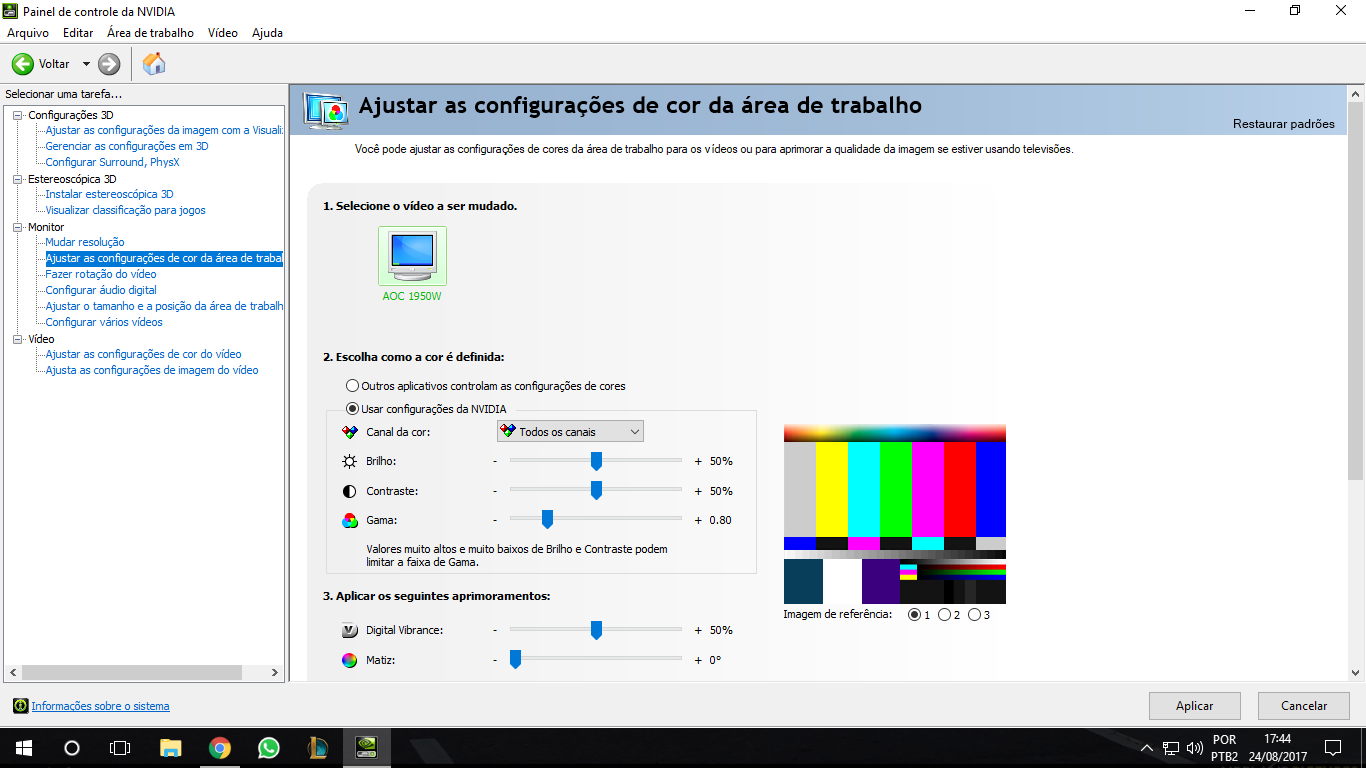
Task: Click the Matiz slider handle
Action: point(515,660)
